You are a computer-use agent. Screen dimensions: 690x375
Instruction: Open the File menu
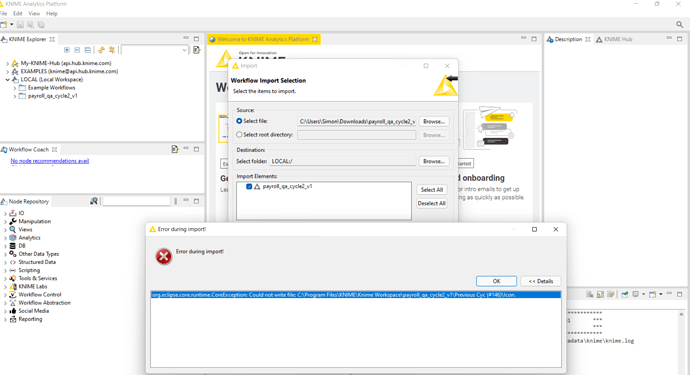tap(4, 14)
